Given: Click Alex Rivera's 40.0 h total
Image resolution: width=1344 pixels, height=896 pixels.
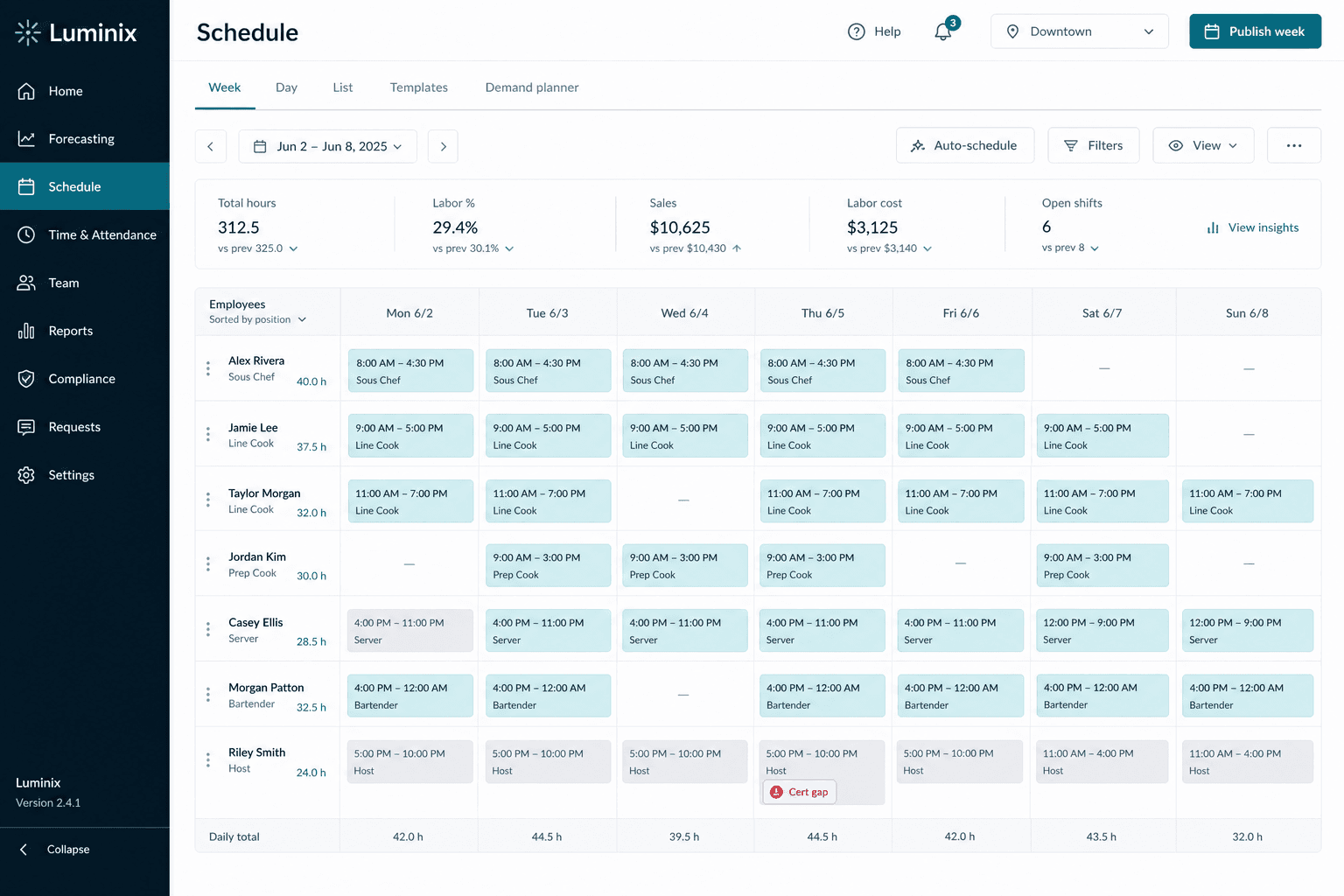Looking at the screenshot, I should point(311,381).
